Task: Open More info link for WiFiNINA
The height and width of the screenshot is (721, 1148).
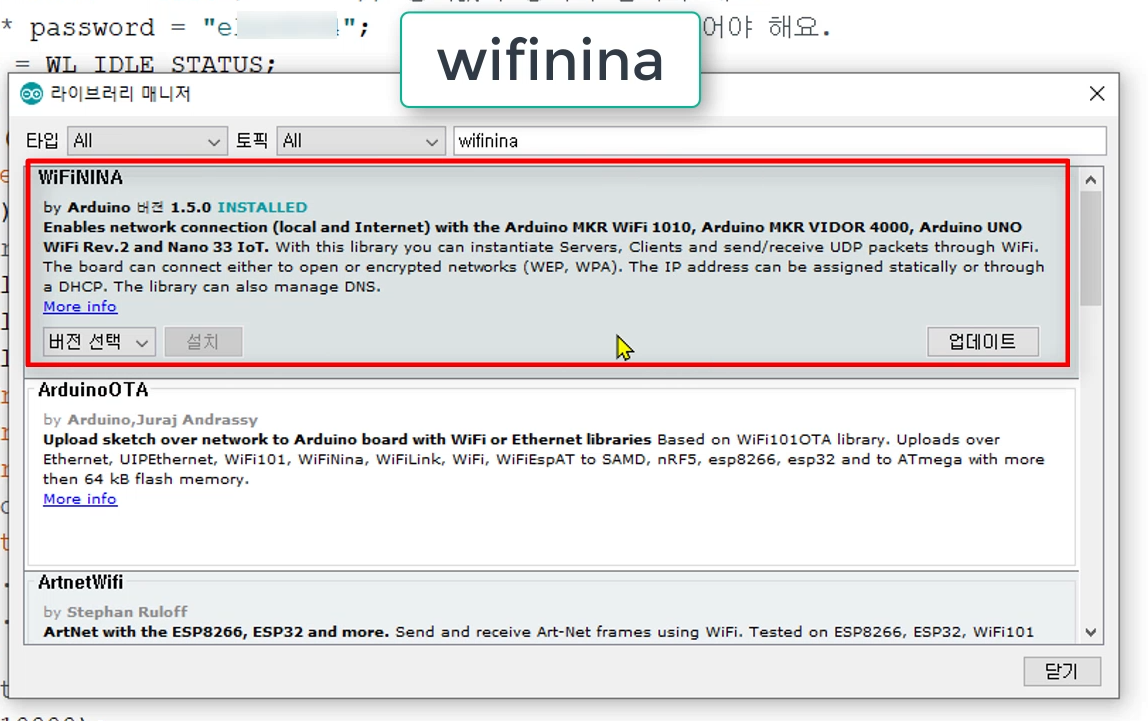Action: (x=80, y=307)
